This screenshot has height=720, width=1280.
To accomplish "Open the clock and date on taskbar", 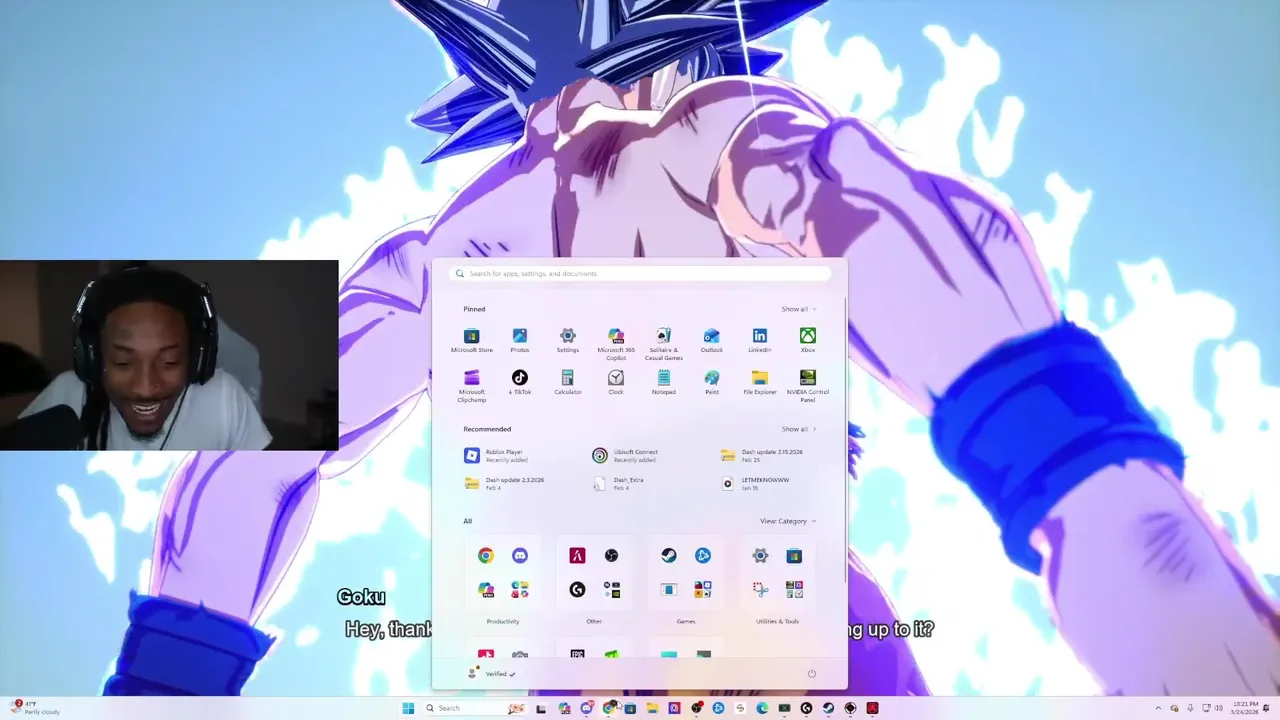I will (1245, 708).
